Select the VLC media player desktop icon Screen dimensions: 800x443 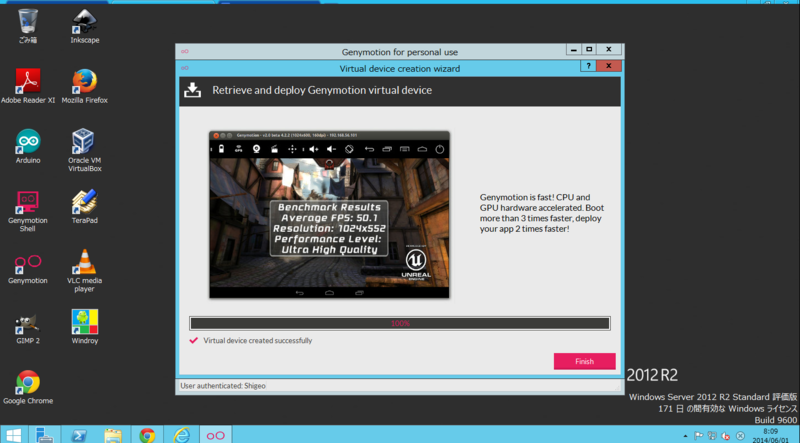(85, 270)
